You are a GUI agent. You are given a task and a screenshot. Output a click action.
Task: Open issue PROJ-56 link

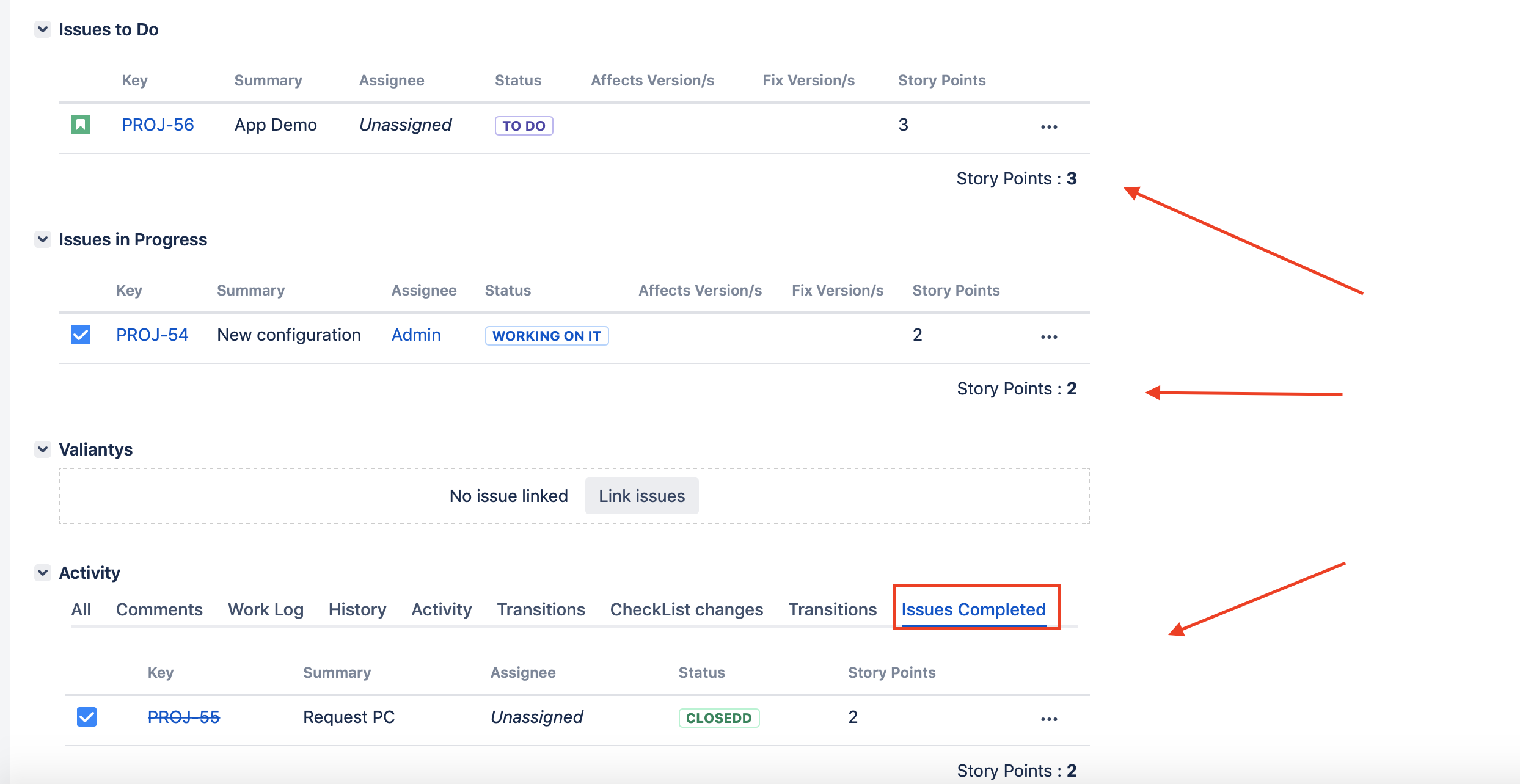[x=158, y=125]
